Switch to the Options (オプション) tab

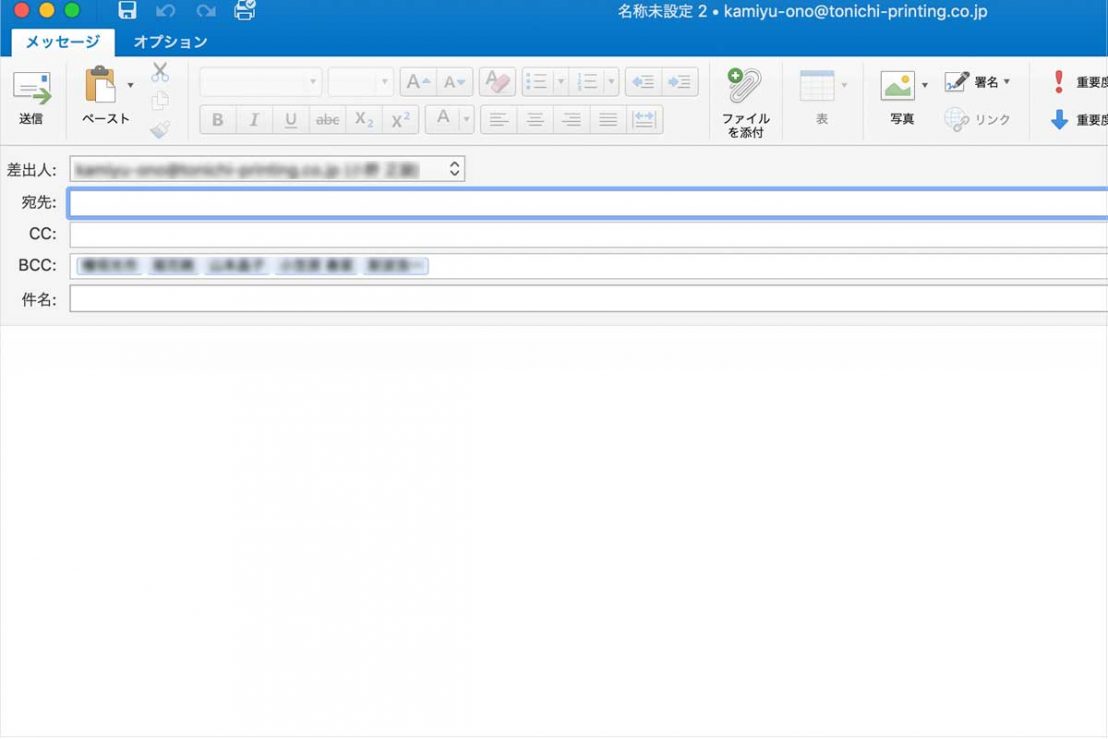(170, 42)
